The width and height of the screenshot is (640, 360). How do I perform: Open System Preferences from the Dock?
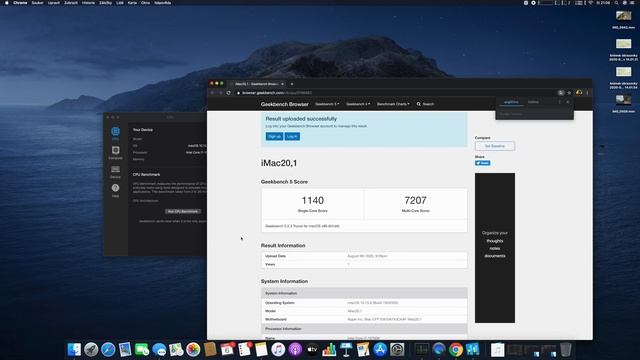point(397,350)
